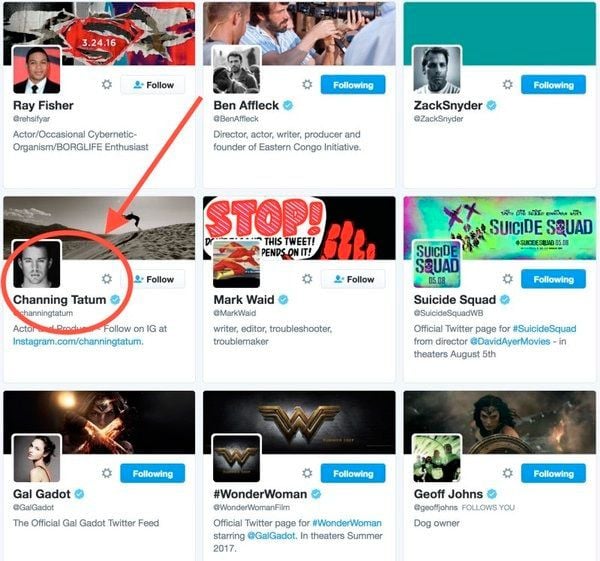Screen dimensions: 600x561
Task: Open gear menu on Geoff Johns card
Action: click(507, 473)
